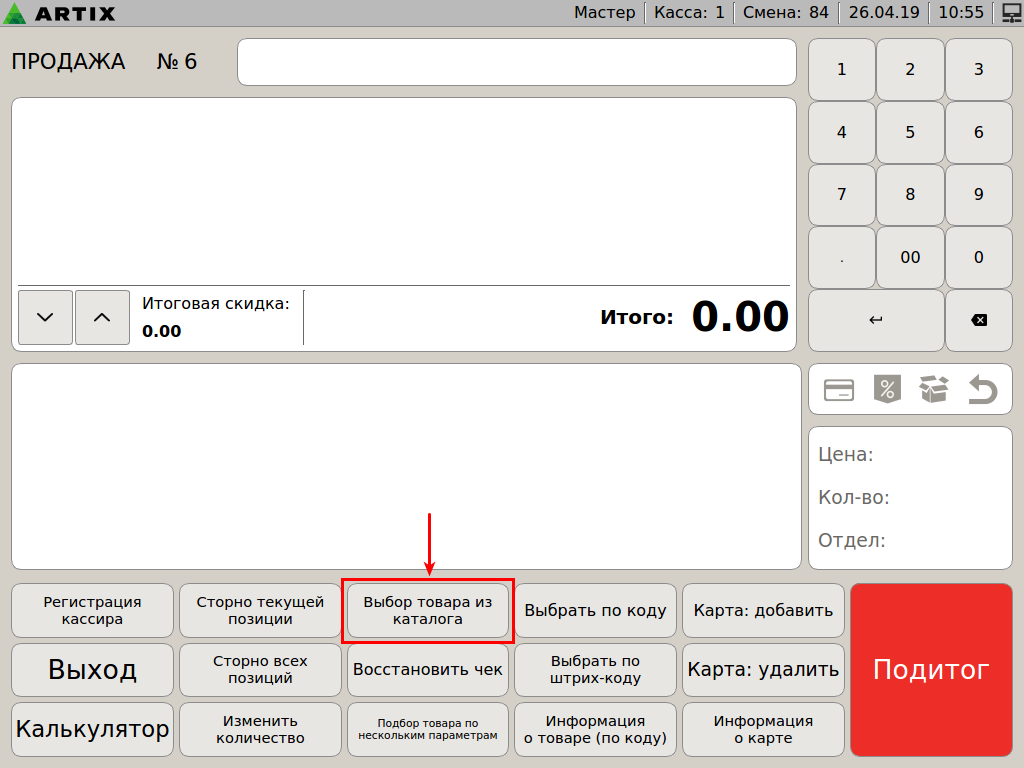Click the payment card icon
The width and height of the screenshot is (1024, 768).
tap(838, 390)
